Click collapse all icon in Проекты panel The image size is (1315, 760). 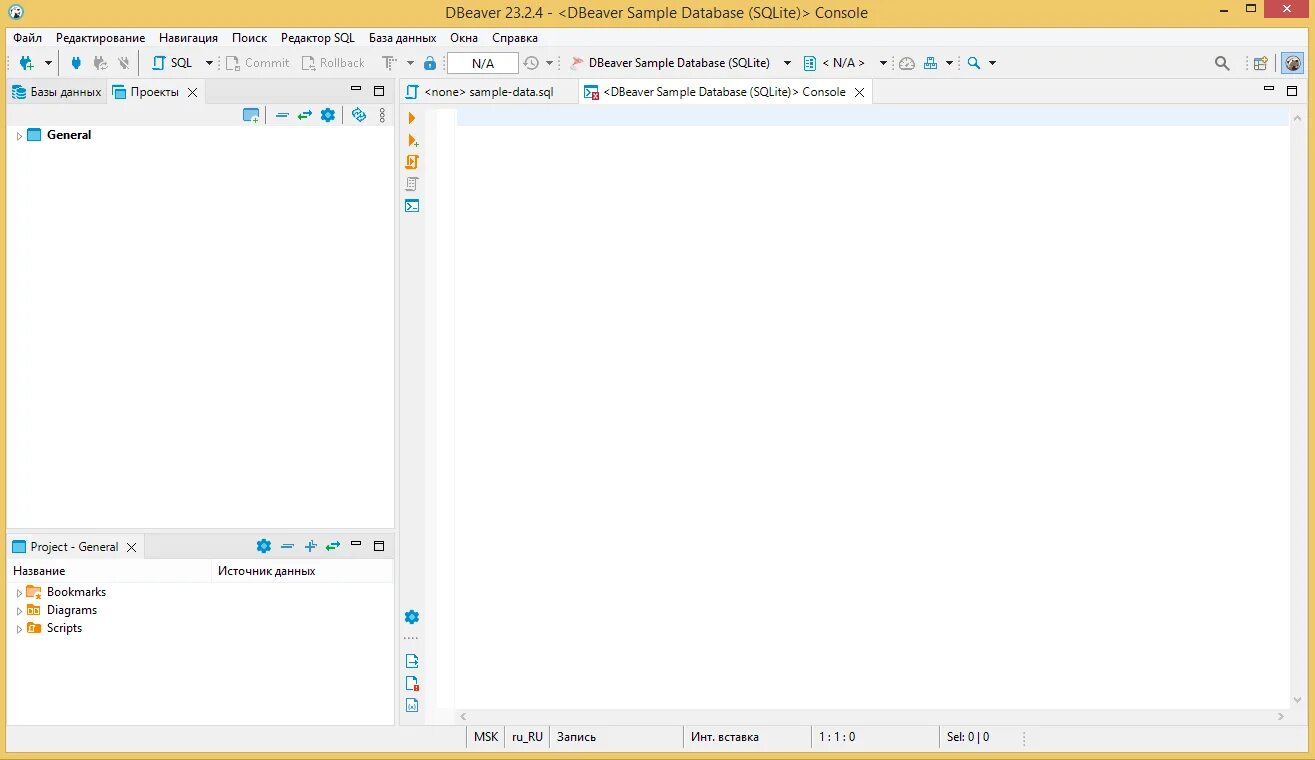(282, 115)
